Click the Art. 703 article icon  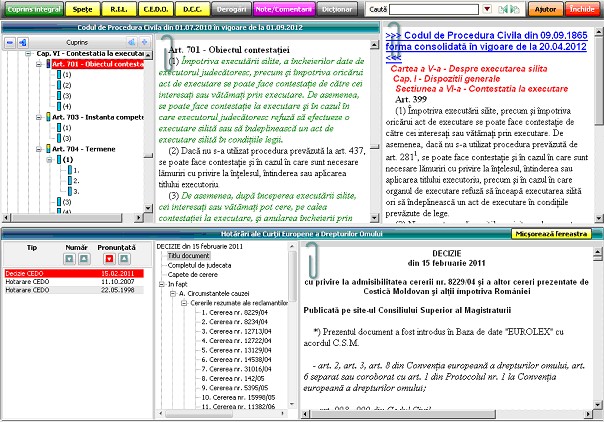pos(49,117)
